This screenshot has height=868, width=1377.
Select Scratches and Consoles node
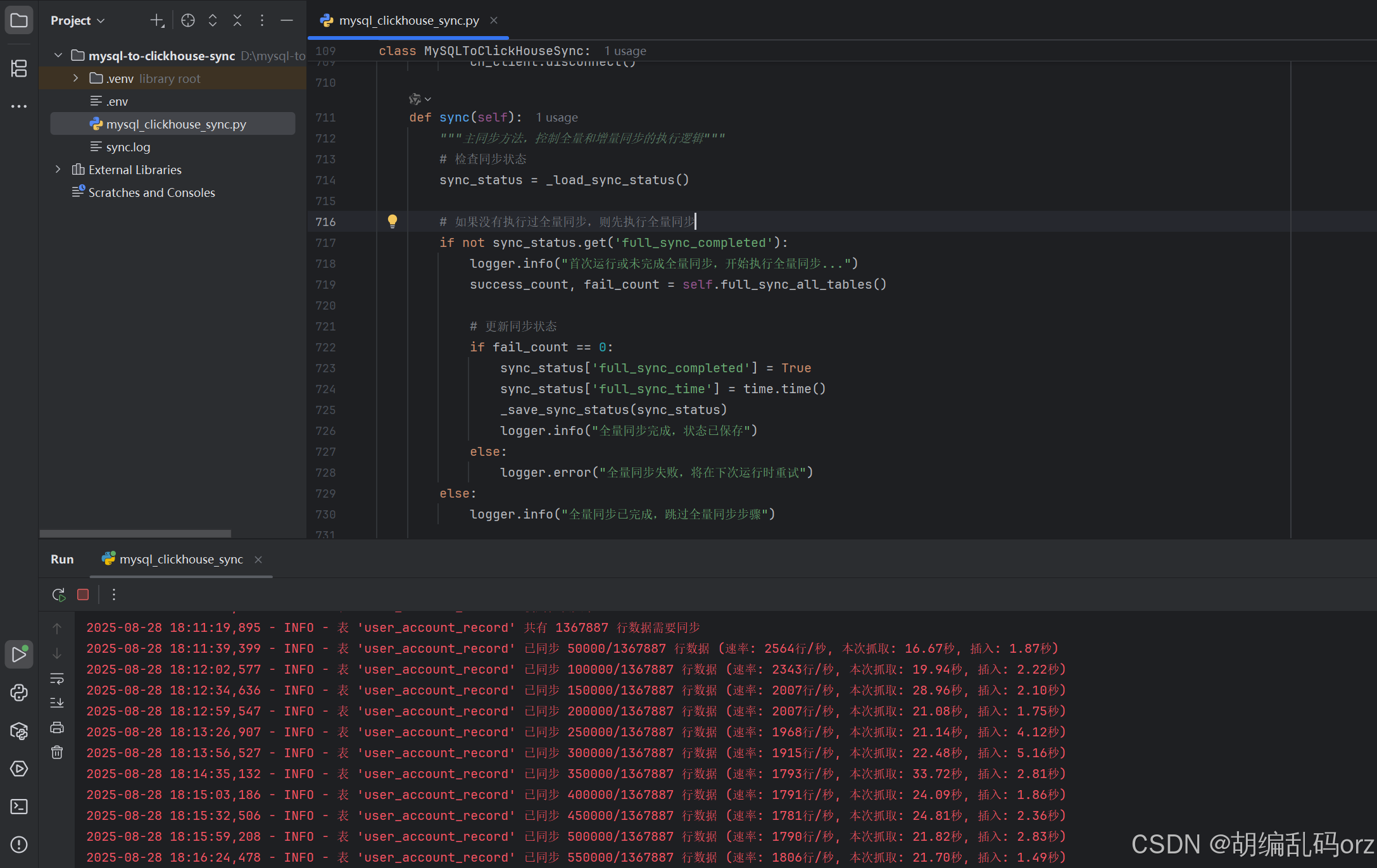tap(144, 192)
